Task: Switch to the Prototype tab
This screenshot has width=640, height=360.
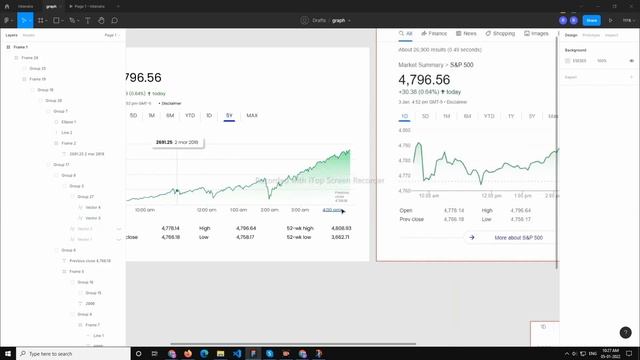Action: (x=591, y=35)
